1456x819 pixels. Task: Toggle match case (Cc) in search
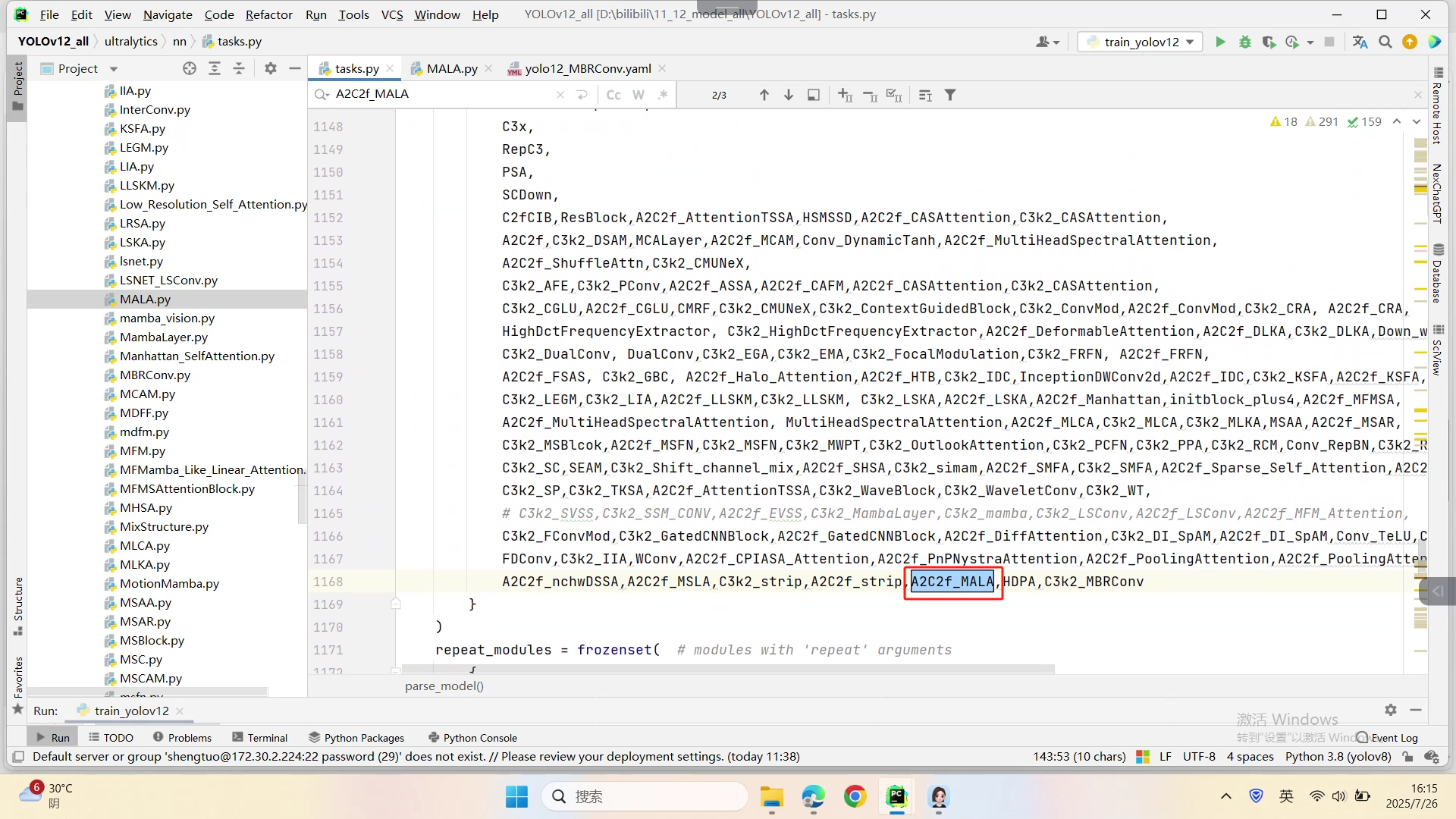coord(613,95)
